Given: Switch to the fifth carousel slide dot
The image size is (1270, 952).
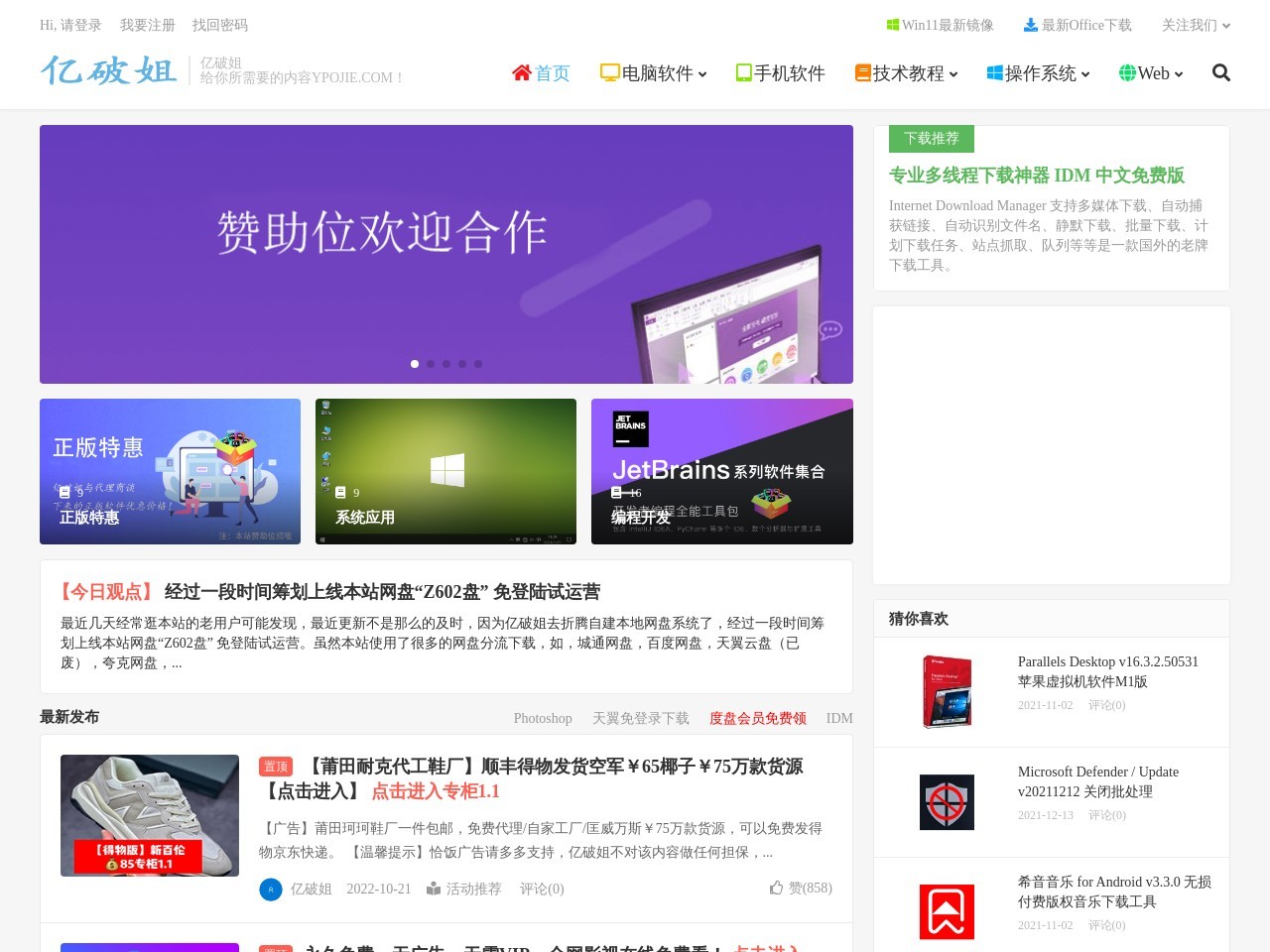Looking at the screenshot, I should coord(478,364).
